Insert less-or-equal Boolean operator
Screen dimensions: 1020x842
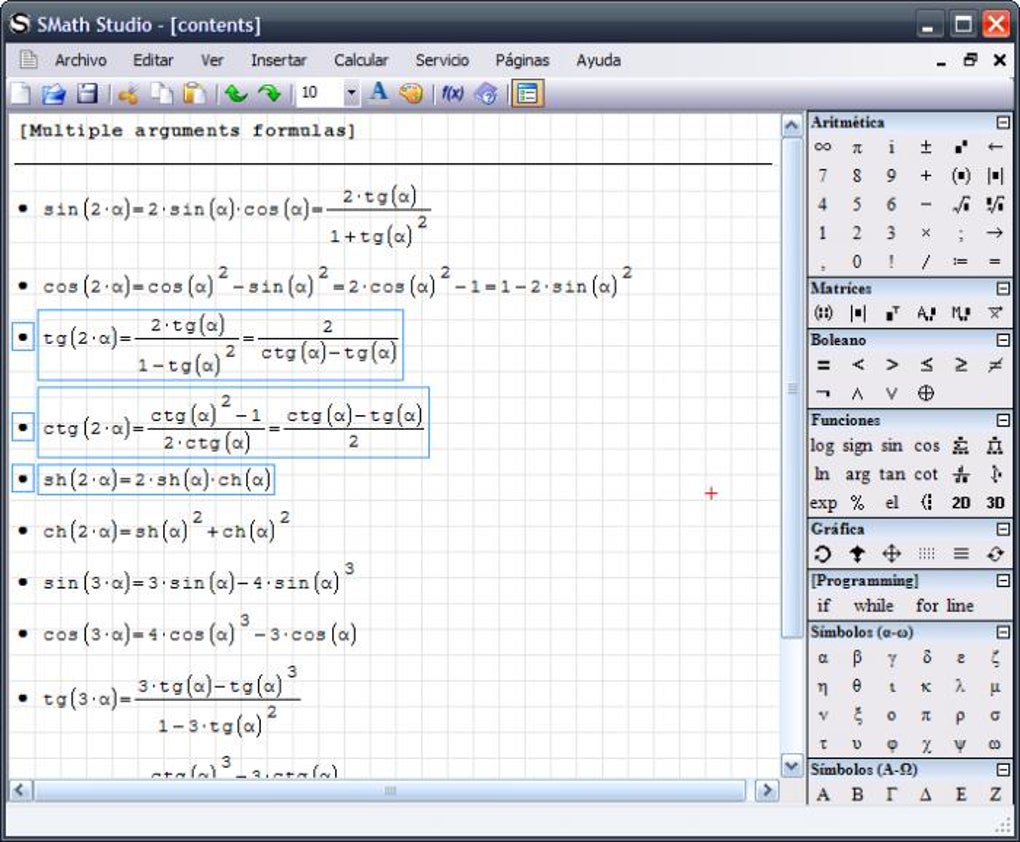[926, 365]
